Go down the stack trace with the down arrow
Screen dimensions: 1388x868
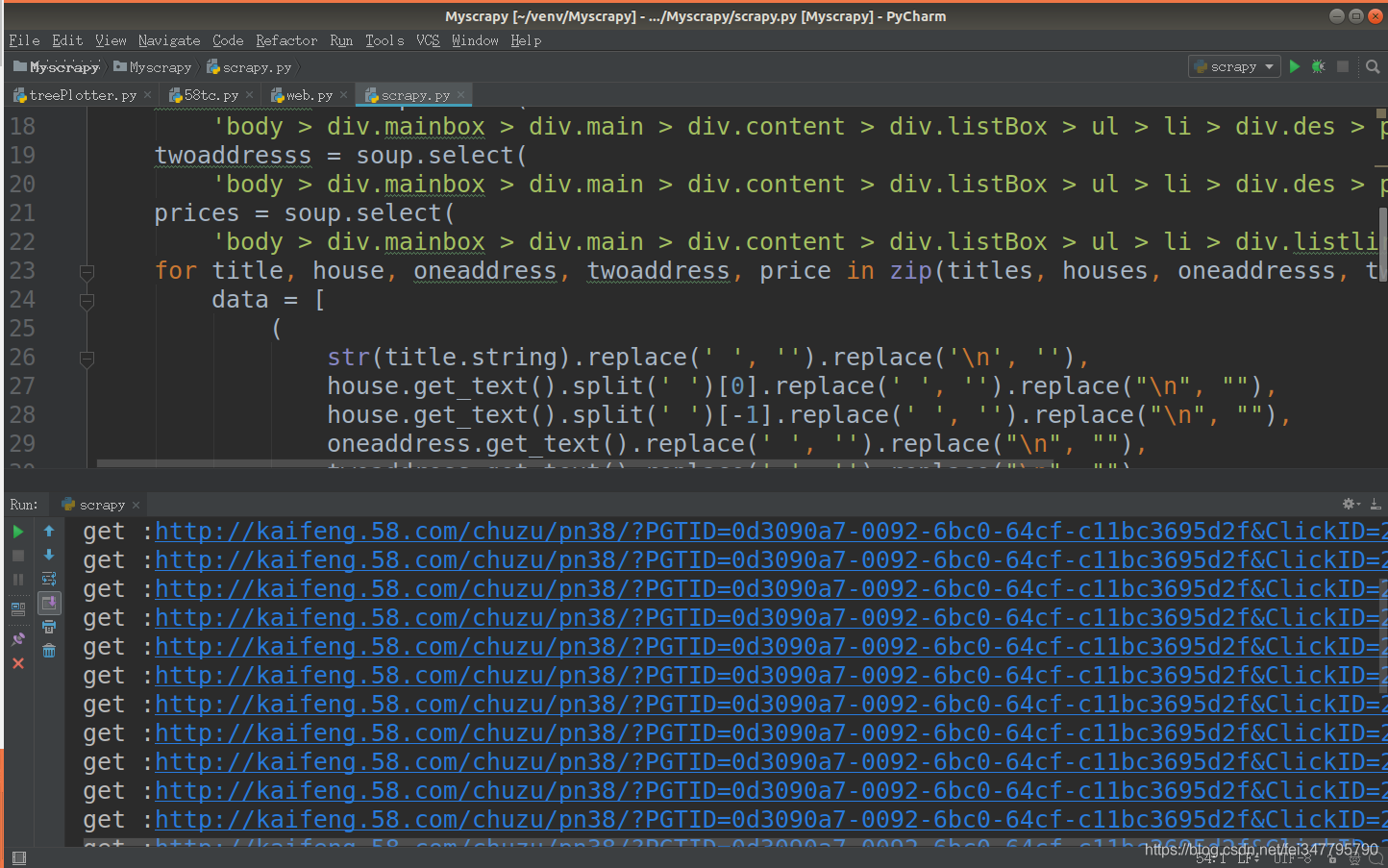point(49,555)
